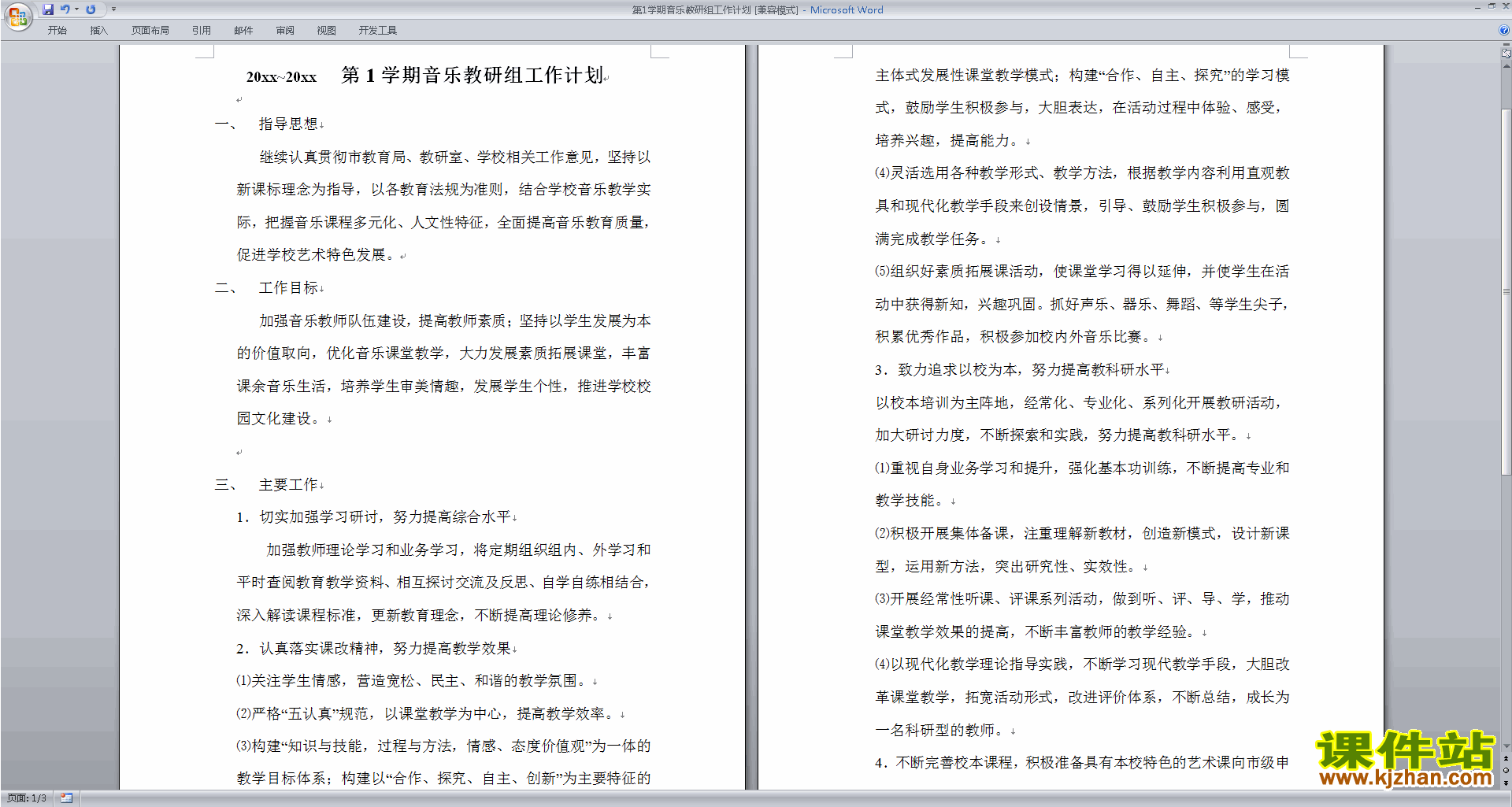Click the line 园文化建设

coord(281,419)
